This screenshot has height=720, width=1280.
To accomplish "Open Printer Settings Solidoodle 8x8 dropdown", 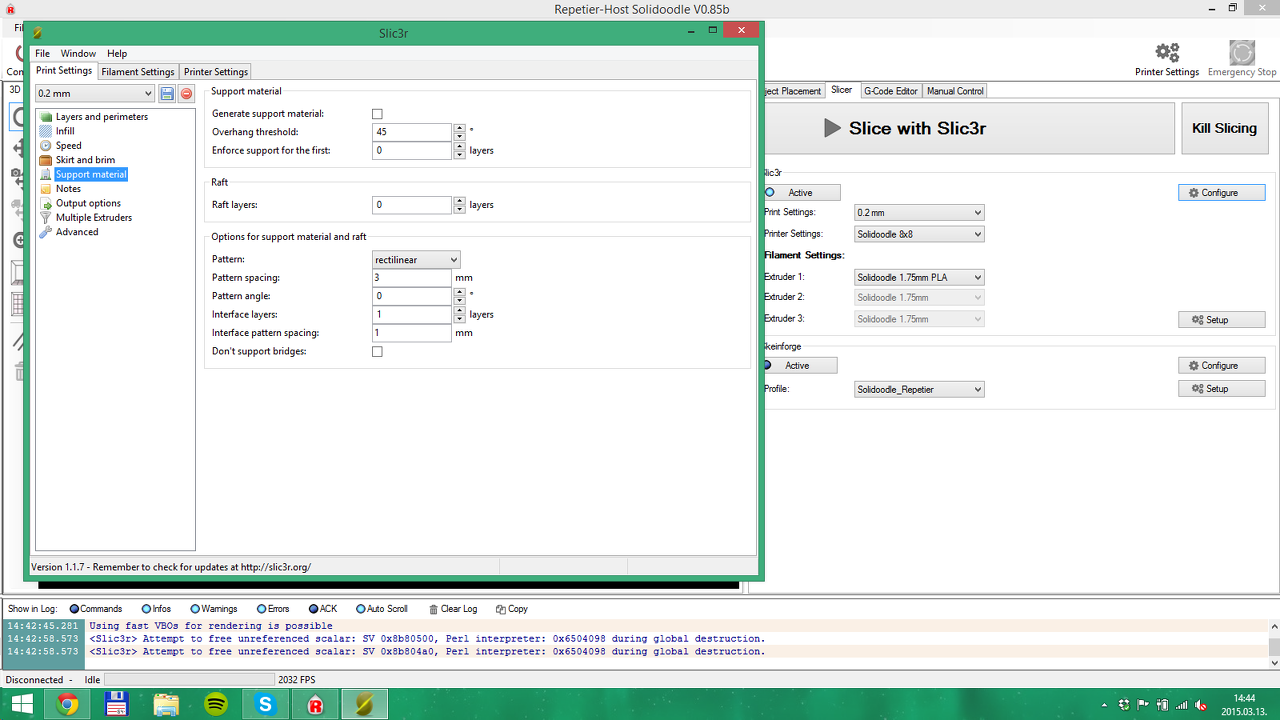I will pyautogui.click(x=920, y=235).
